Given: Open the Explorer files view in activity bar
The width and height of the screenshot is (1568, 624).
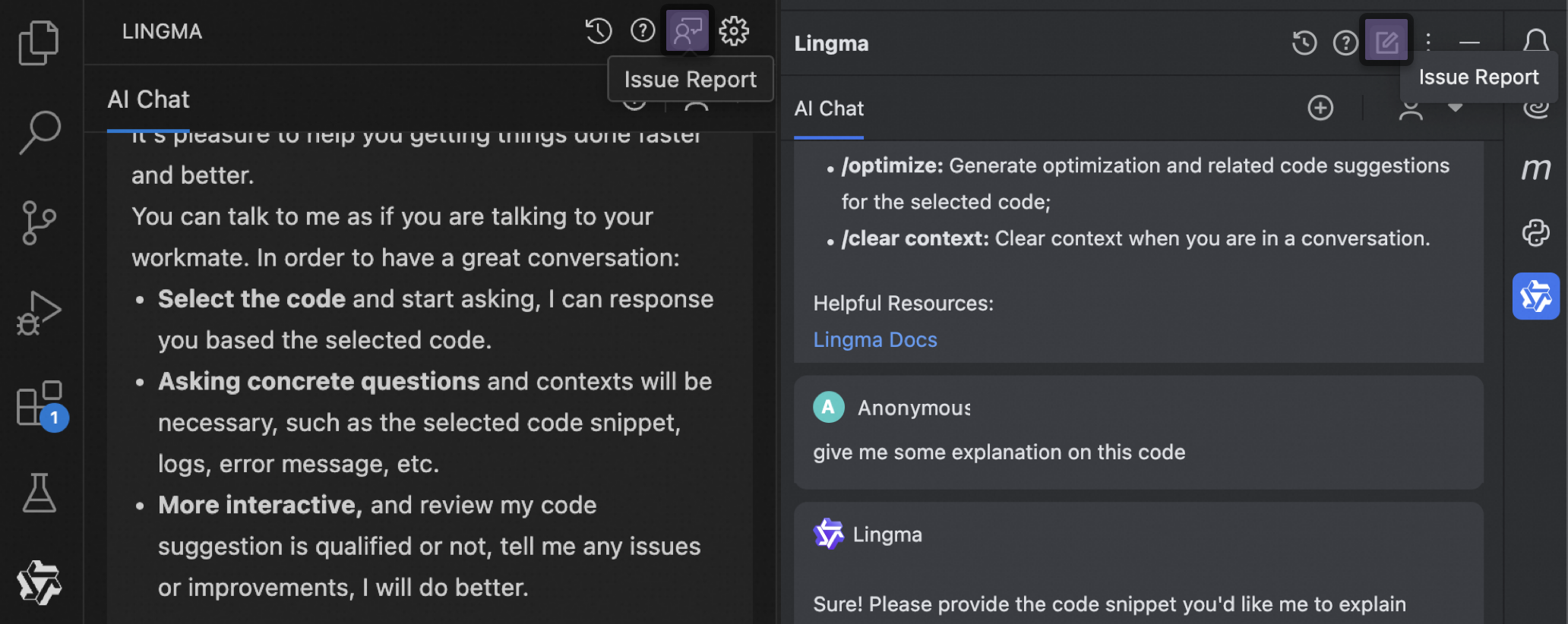Looking at the screenshot, I should tap(38, 43).
